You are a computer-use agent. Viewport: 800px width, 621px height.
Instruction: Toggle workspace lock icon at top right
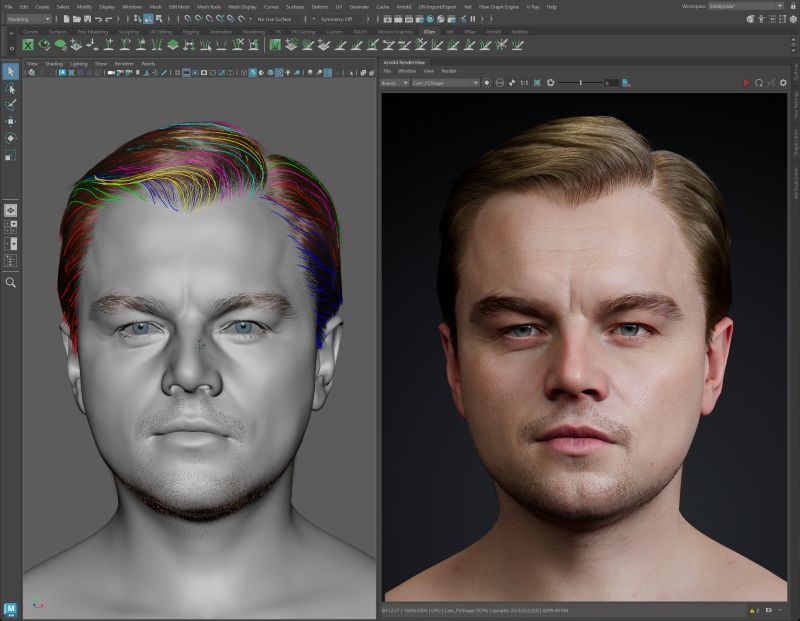(793, 6)
